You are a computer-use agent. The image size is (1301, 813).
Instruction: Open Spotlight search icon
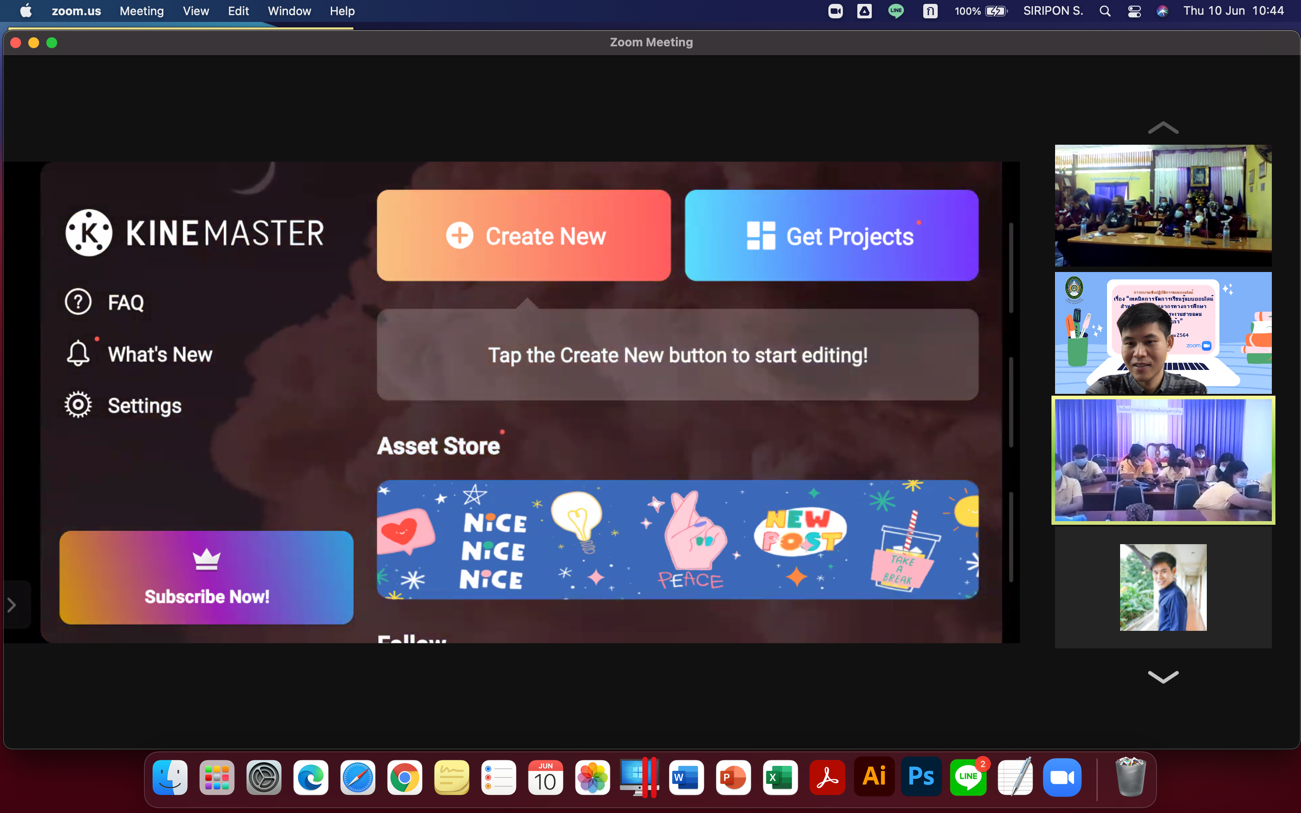(x=1105, y=11)
